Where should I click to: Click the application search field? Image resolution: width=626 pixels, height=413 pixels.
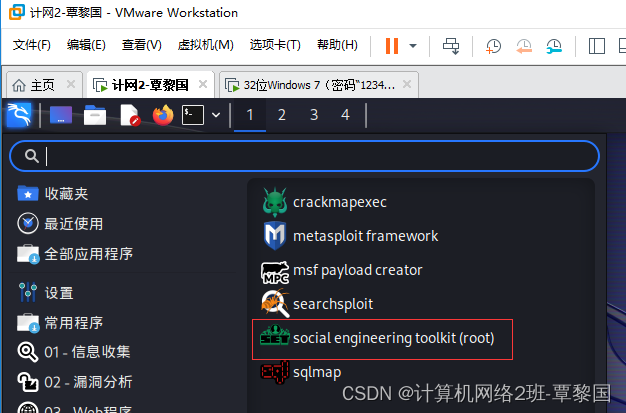(x=304, y=156)
